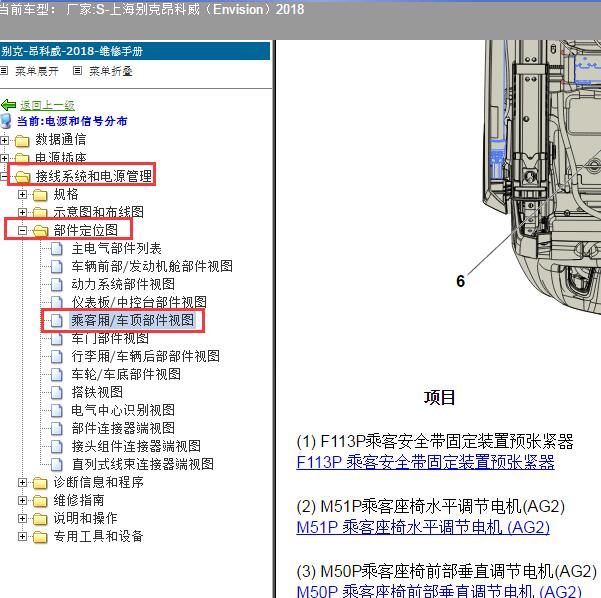The width and height of the screenshot is (601, 598).
Task: Click the document icon for 动力系统部件视图
Action: pyautogui.click(x=57, y=284)
